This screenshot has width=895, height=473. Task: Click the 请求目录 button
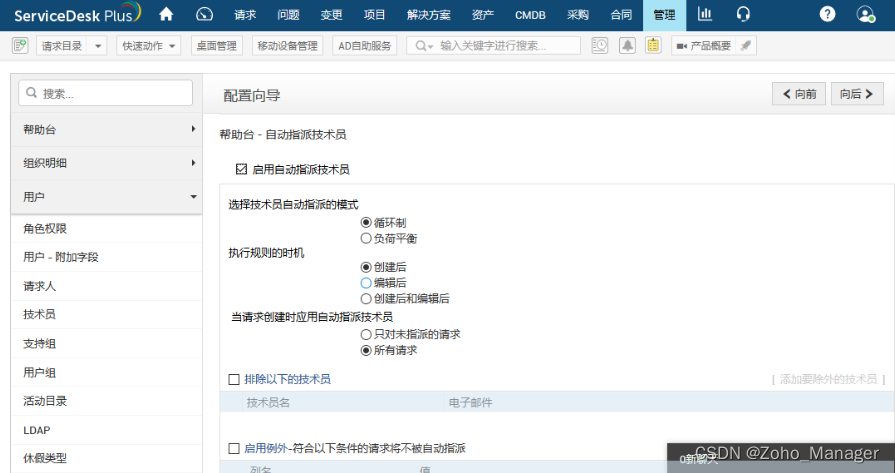(62, 46)
